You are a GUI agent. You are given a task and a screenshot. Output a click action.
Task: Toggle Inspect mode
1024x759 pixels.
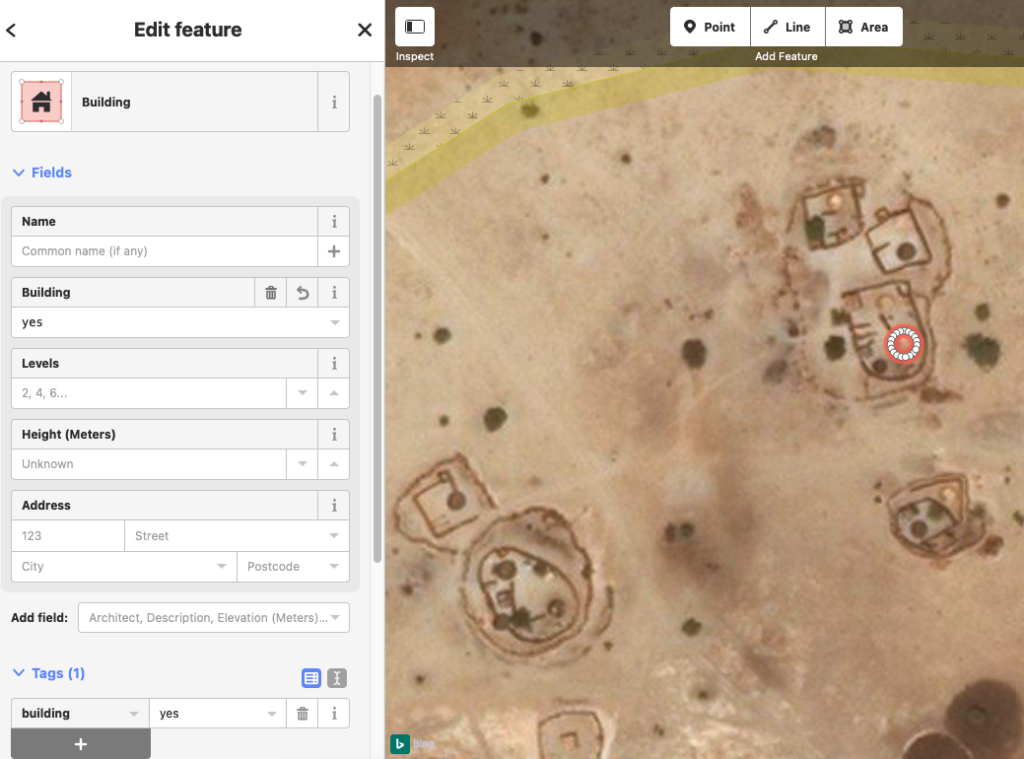414,27
